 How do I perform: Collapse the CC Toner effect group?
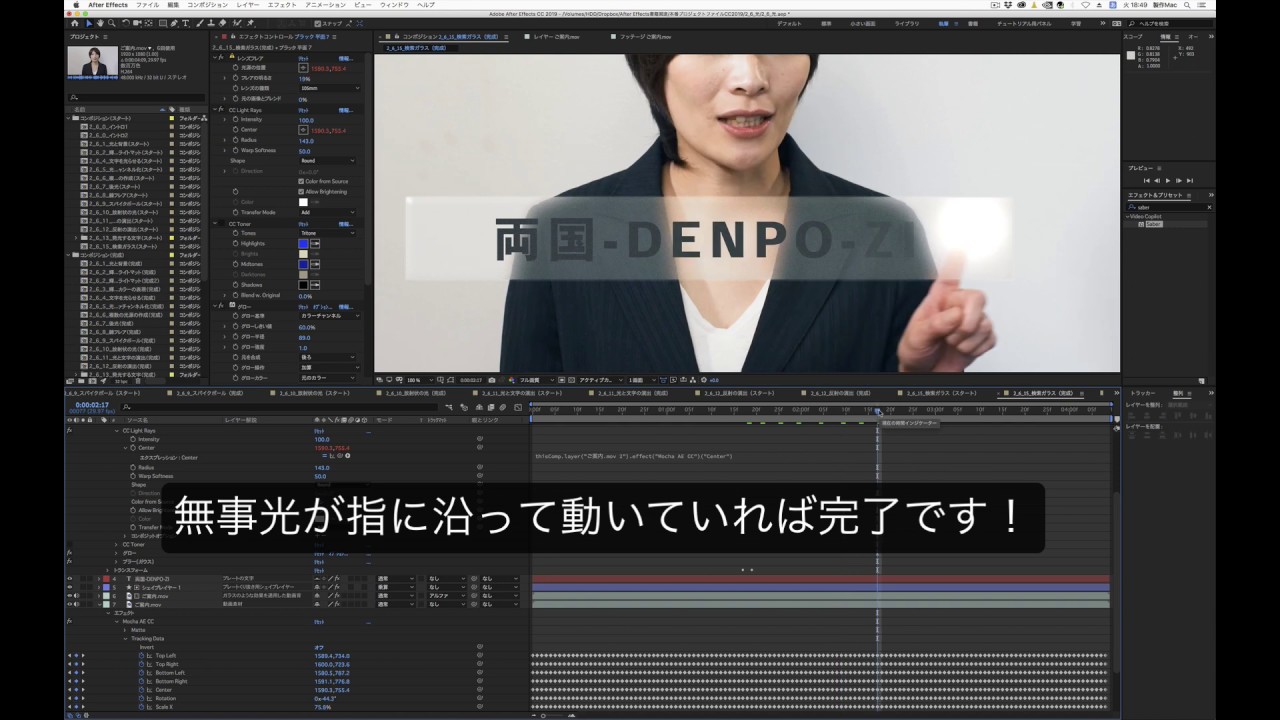tap(214, 224)
